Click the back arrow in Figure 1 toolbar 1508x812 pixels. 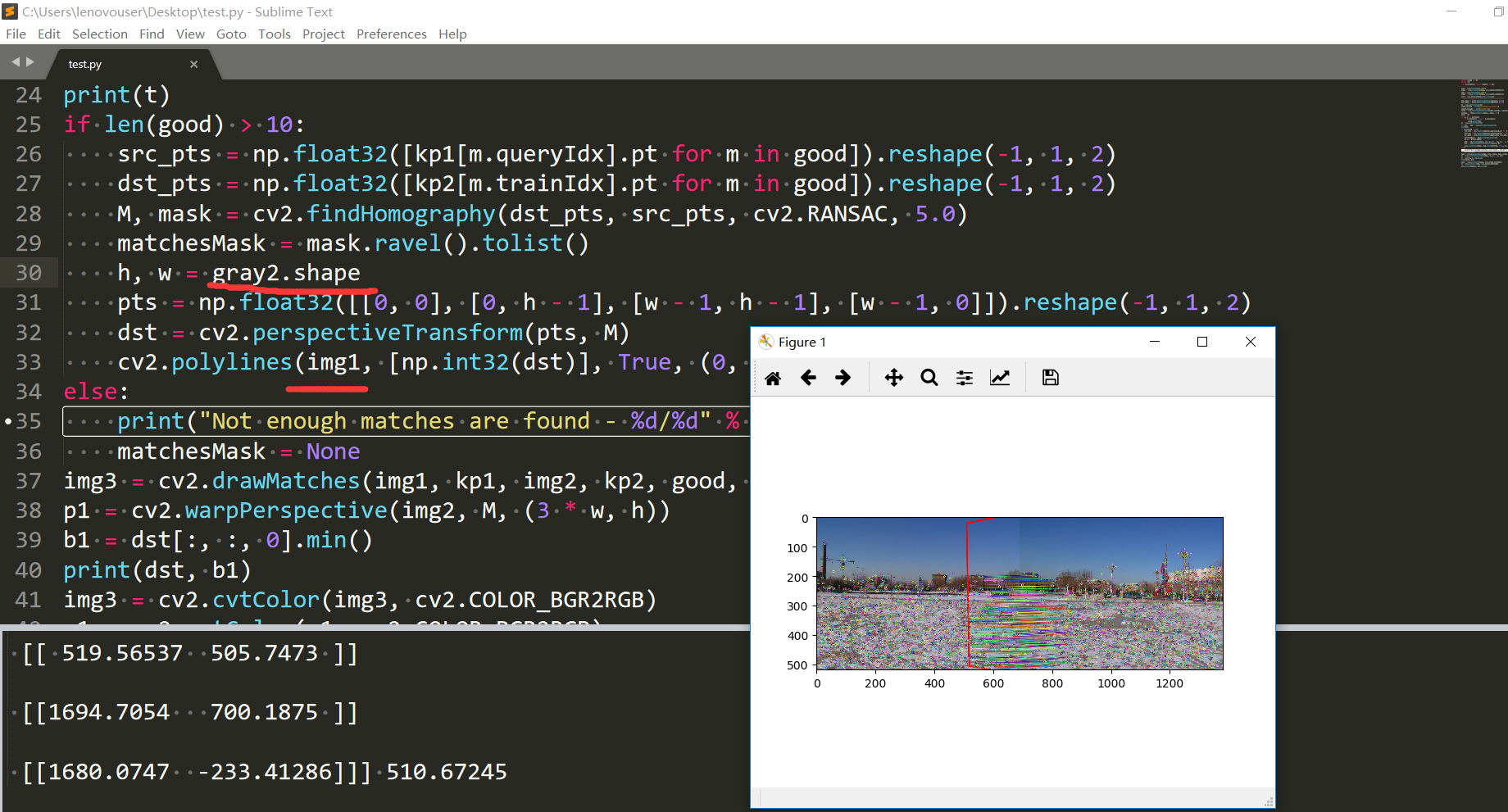pyautogui.click(x=808, y=378)
